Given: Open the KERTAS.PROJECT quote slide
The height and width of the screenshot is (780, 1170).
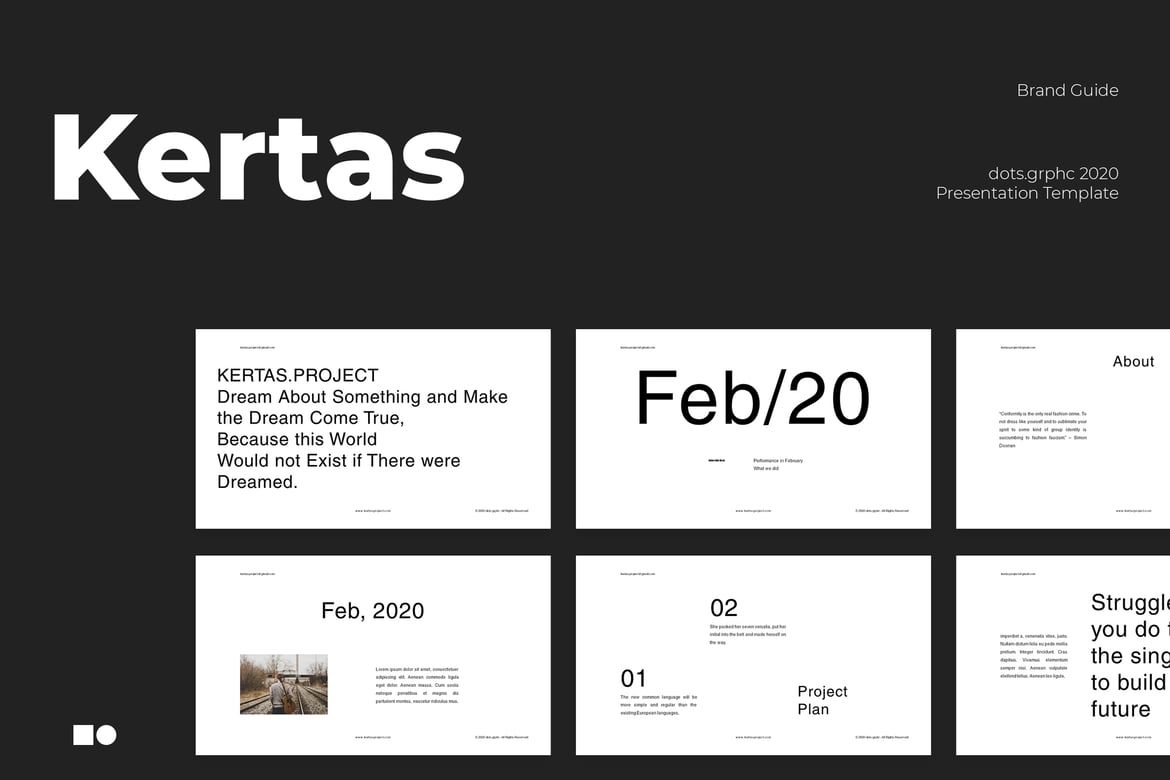Looking at the screenshot, I should tap(373, 428).
